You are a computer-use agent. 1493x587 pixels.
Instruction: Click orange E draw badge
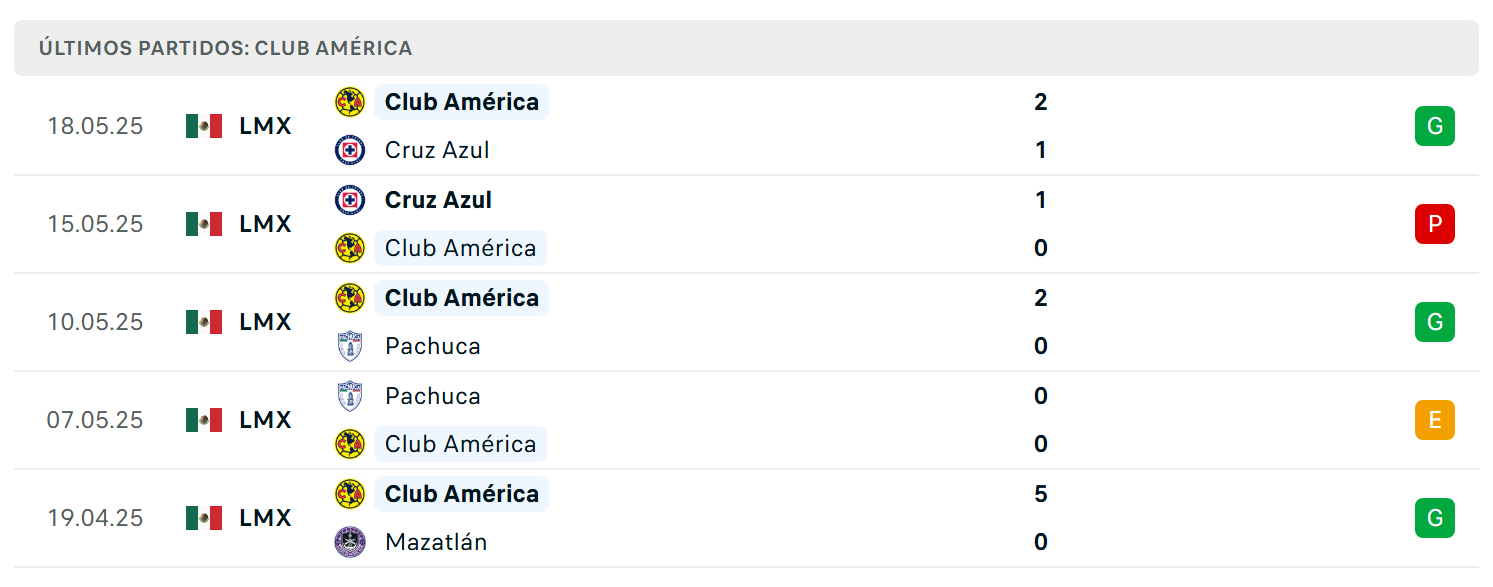point(1435,420)
